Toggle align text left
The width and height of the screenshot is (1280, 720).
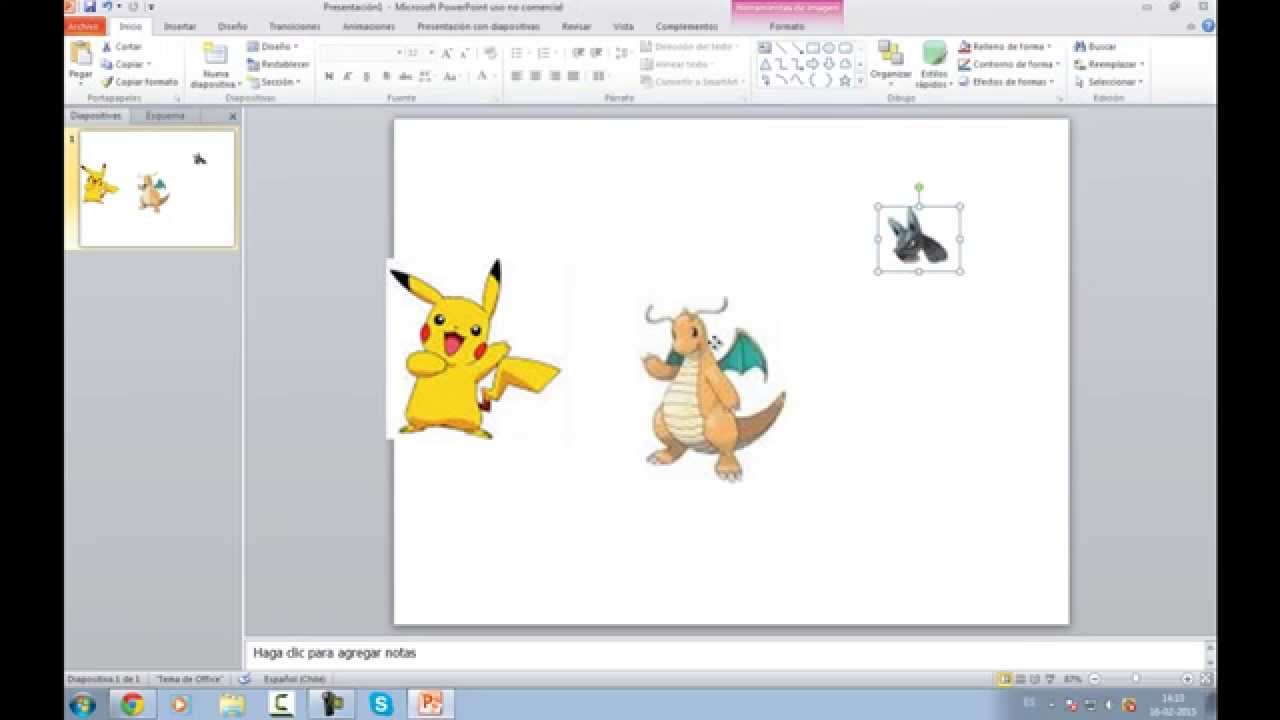[517, 76]
